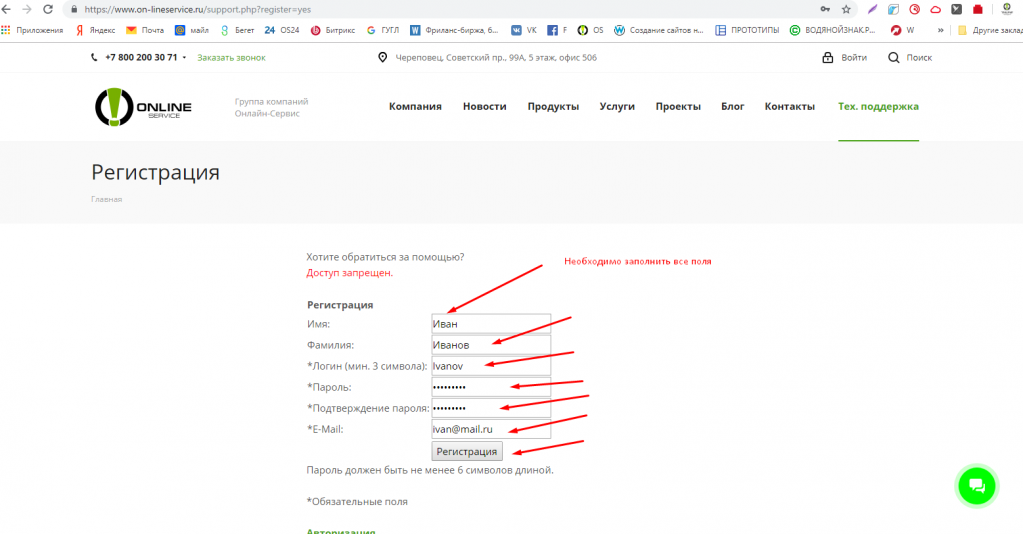Image resolution: width=1023 pixels, height=534 pixels.
Task: Click the Заказать звонок link
Action: [231, 57]
